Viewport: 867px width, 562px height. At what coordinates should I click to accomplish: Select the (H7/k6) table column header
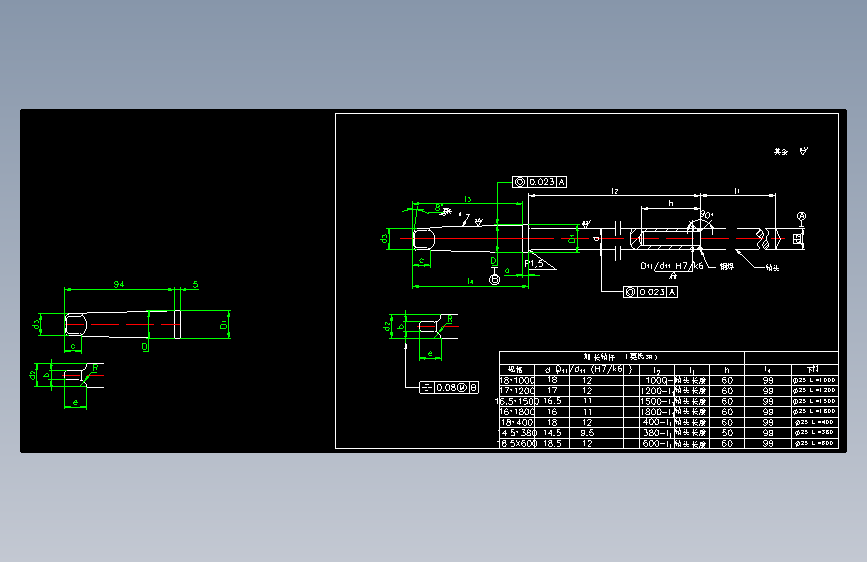[x=610, y=369]
